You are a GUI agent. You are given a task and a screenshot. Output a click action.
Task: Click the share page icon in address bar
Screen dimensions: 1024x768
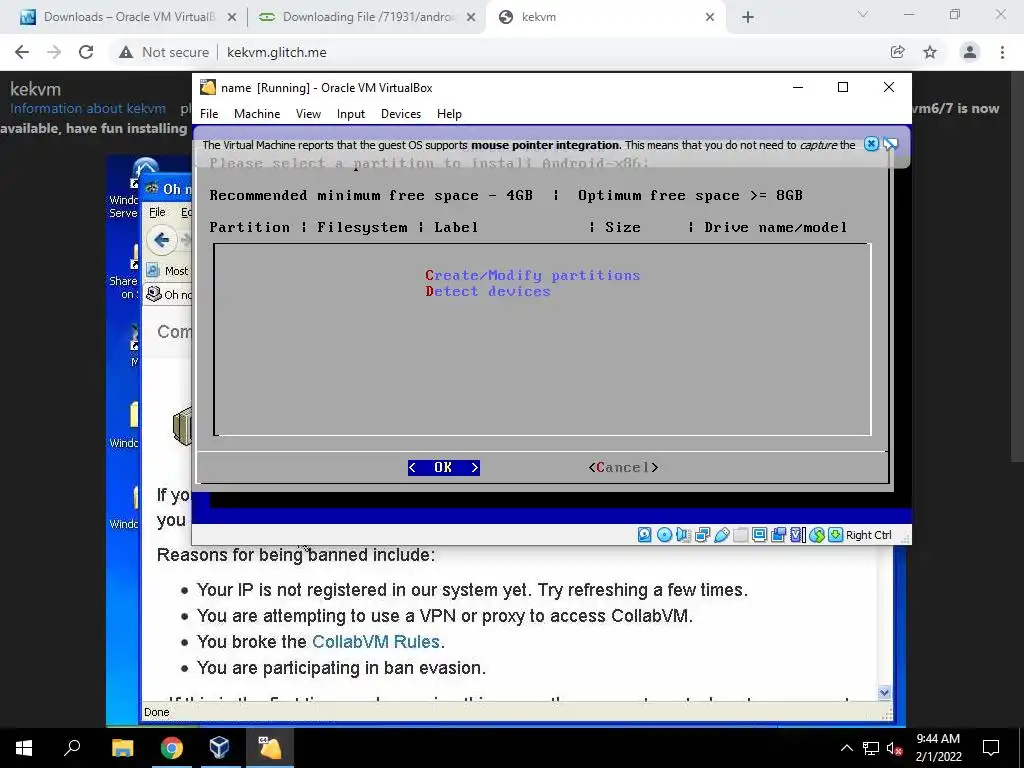pyautogui.click(x=897, y=52)
